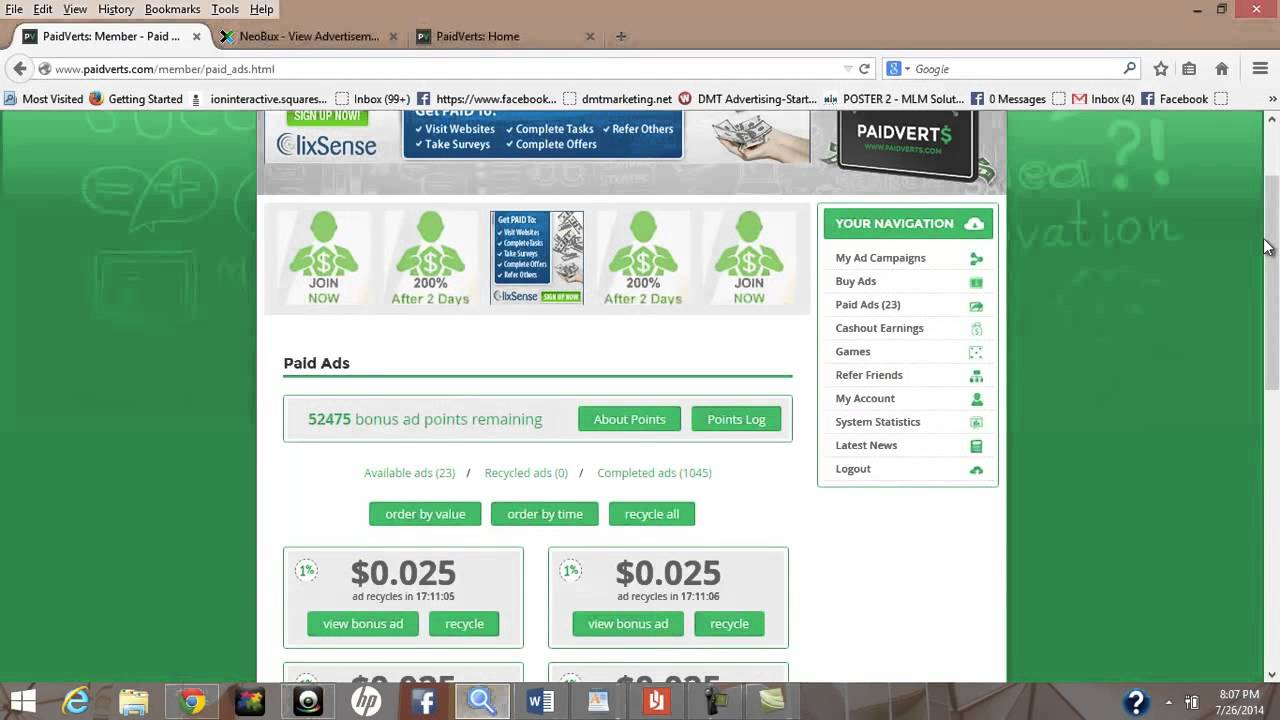
Task: Switch to NeoBux - View Advertisements tab
Action: pyautogui.click(x=309, y=37)
